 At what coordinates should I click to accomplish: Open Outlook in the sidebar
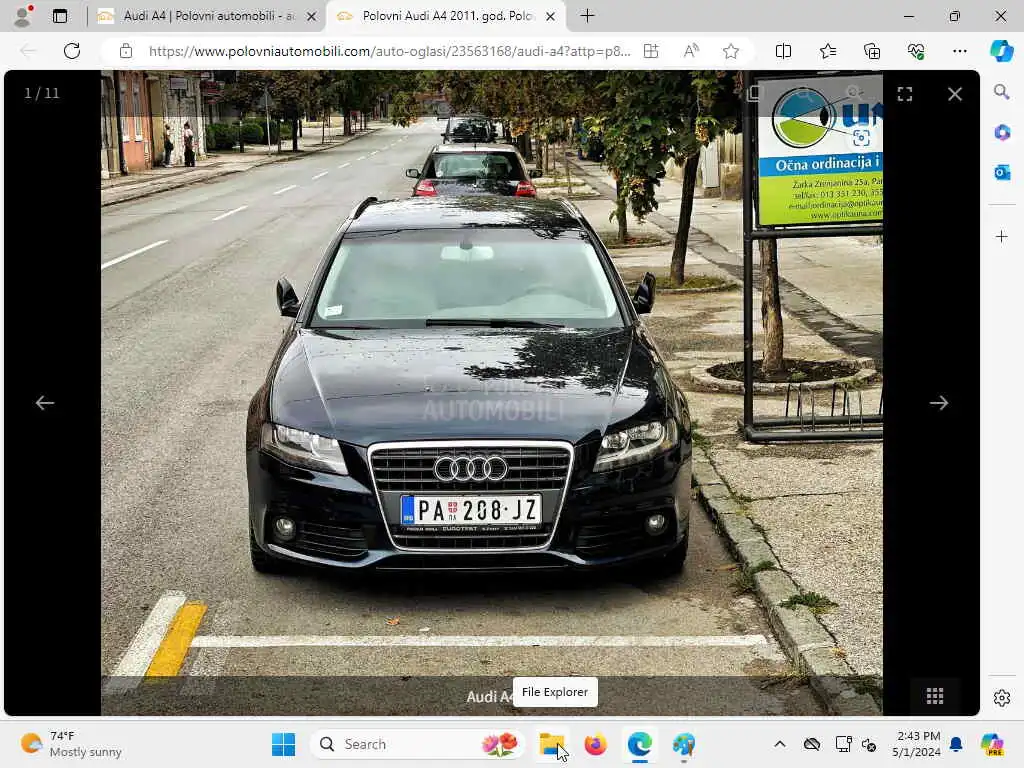[1001, 172]
